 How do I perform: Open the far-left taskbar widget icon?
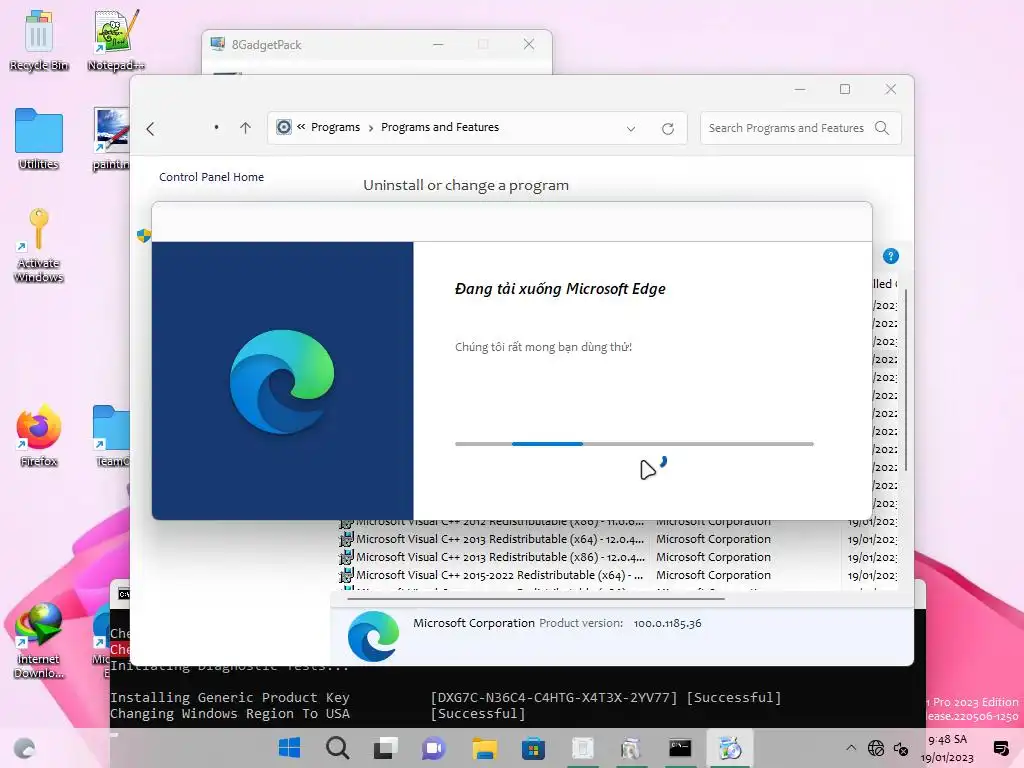coord(25,748)
